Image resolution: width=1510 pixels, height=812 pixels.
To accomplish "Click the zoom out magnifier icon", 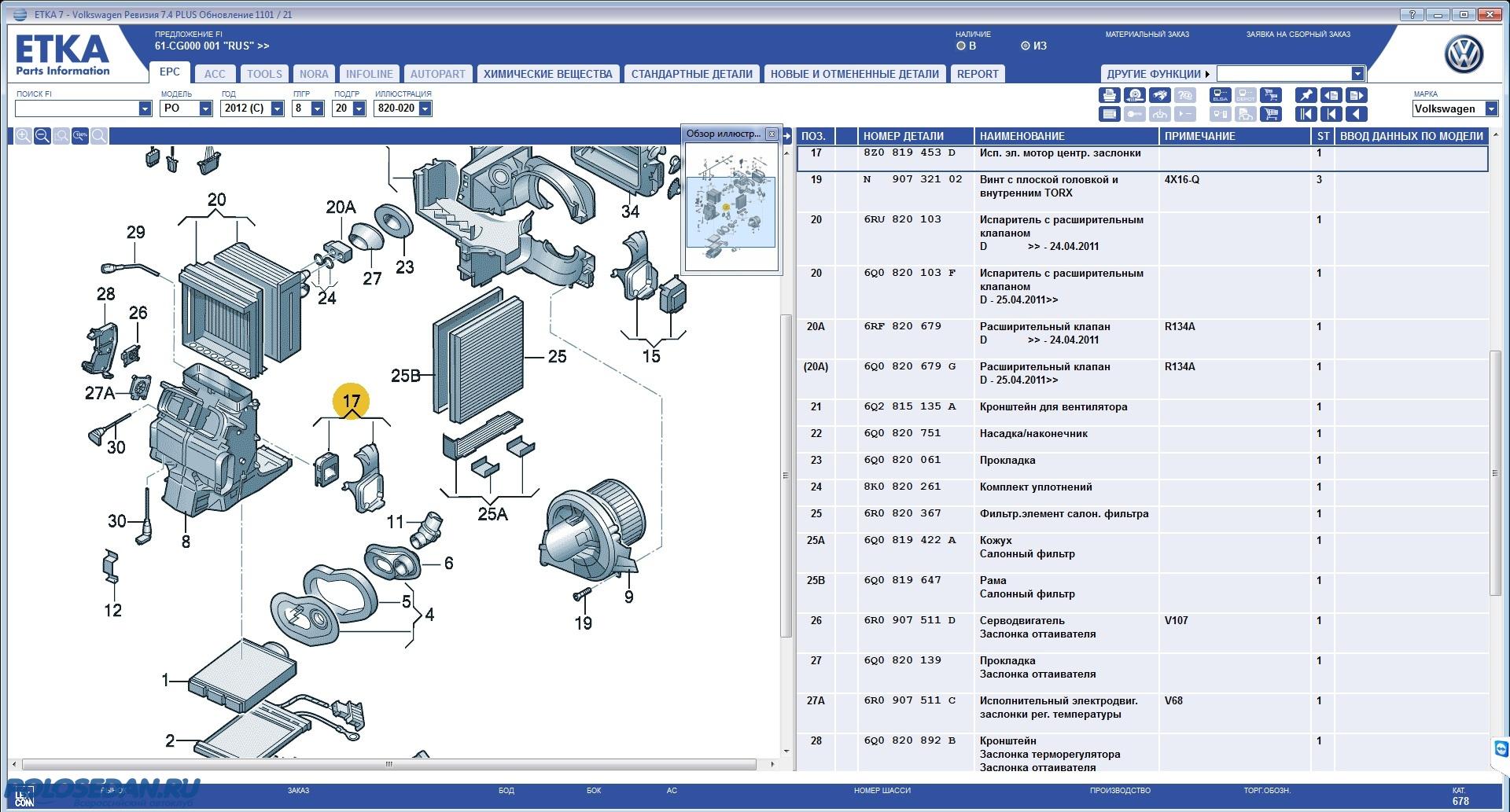I will (x=42, y=136).
